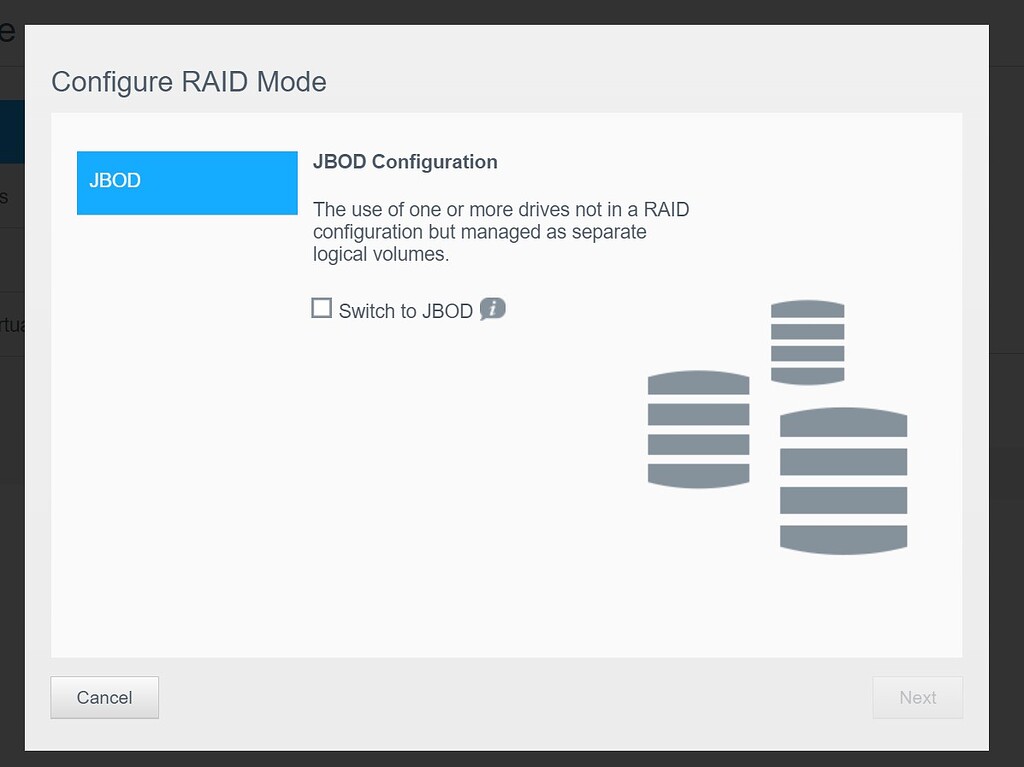Click the dimmed logo in the top-left corner
Viewport: 1024px width, 767px height.
[8, 33]
